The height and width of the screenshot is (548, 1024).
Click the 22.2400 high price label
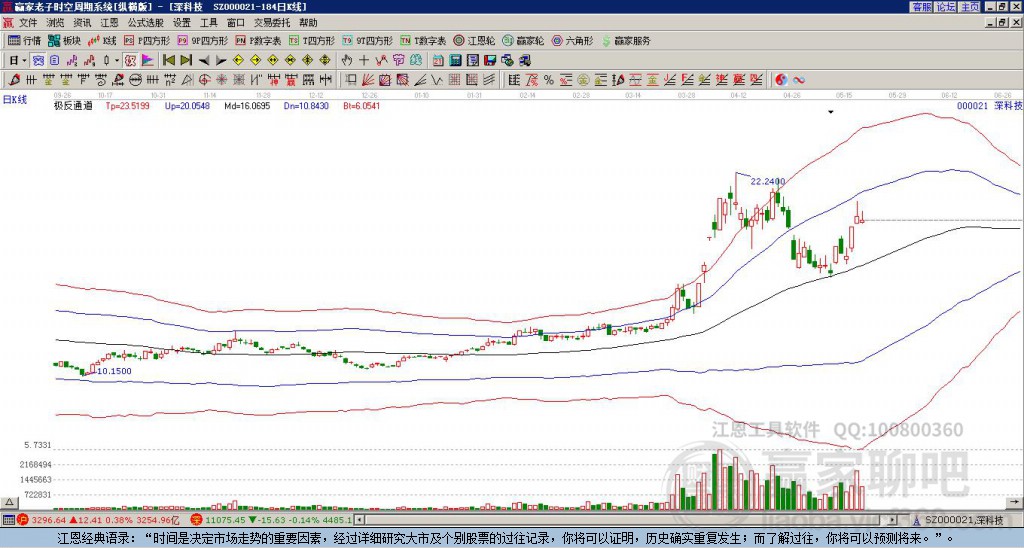pos(767,181)
